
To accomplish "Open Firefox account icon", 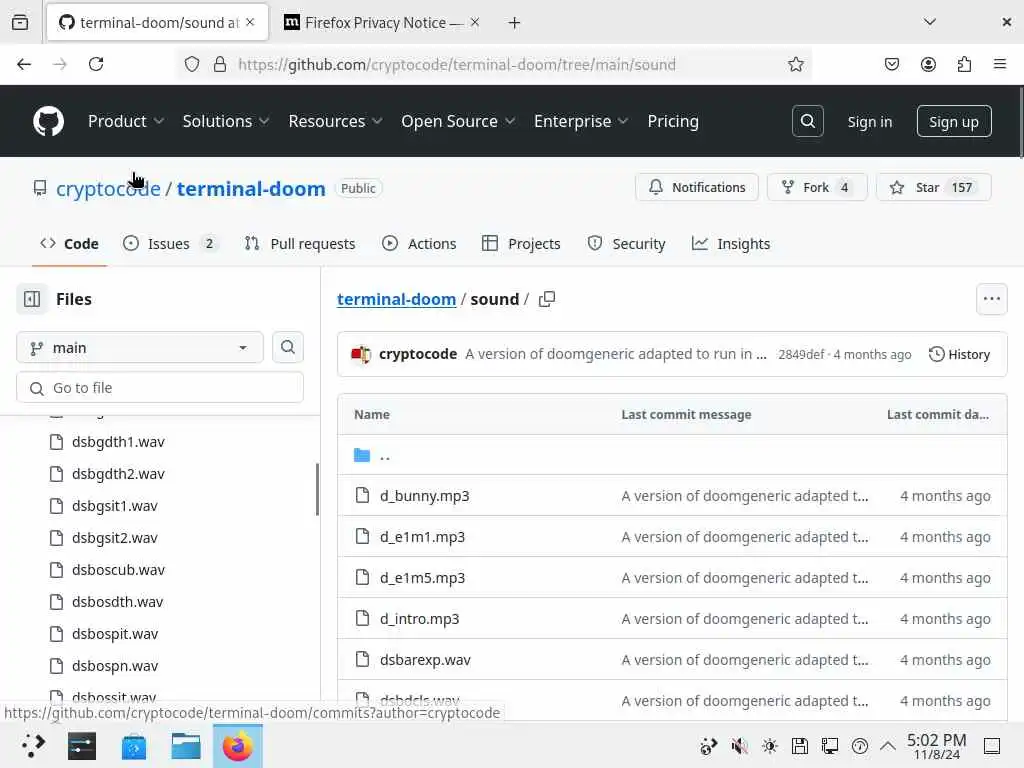I will pyautogui.click(x=928, y=64).
